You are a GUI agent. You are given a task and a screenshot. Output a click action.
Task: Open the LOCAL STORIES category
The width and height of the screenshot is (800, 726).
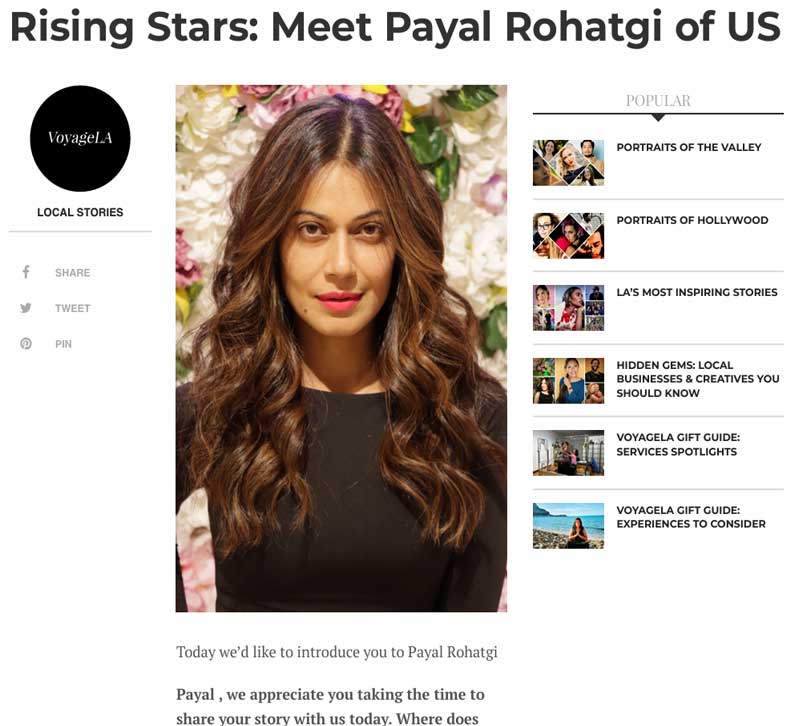pyautogui.click(x=80, y=212)
